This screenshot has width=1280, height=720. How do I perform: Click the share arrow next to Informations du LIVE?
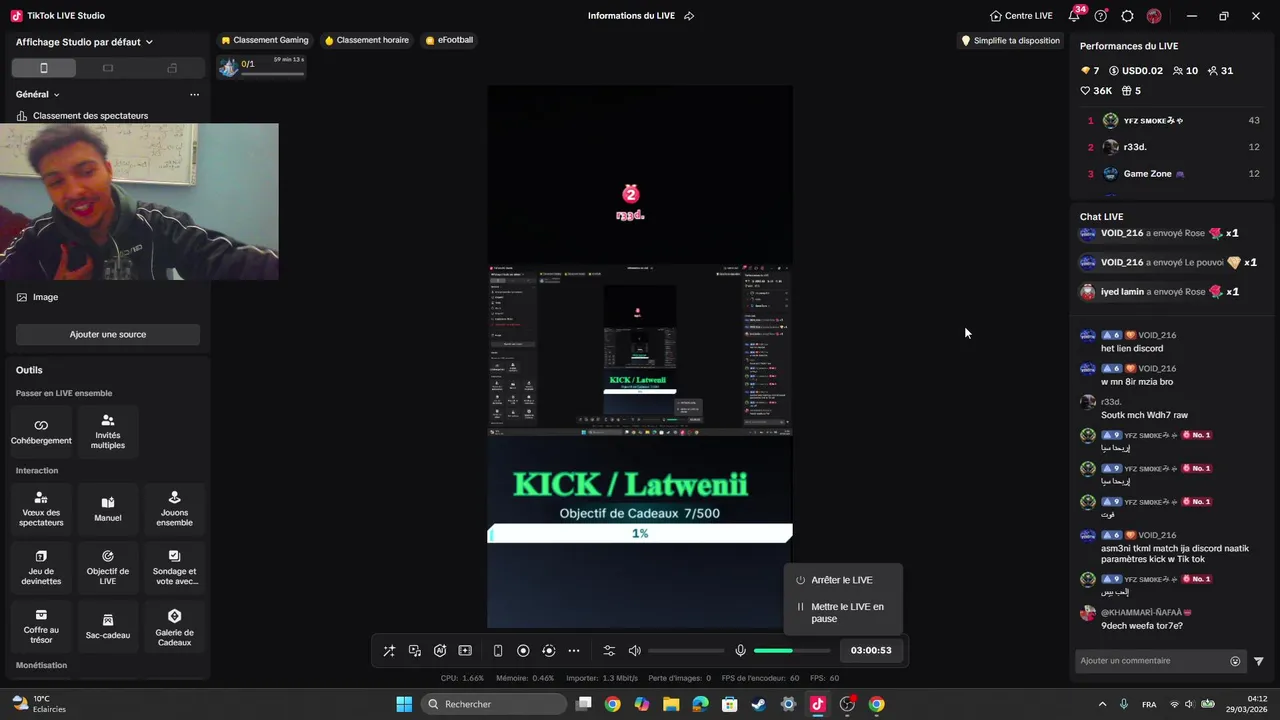point(689,16)
